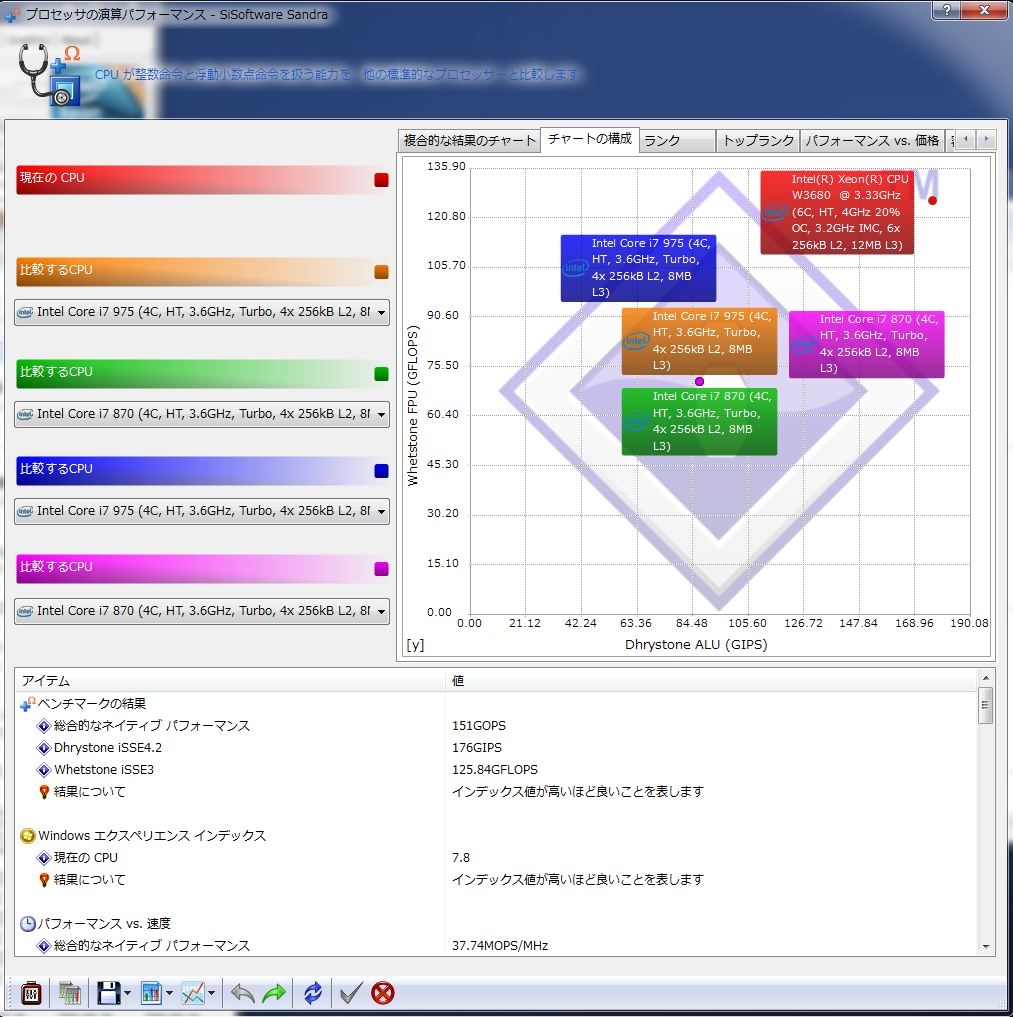The image size is (1013, 1017).
Task: Select the 176GIPS value
Action: 477,748
